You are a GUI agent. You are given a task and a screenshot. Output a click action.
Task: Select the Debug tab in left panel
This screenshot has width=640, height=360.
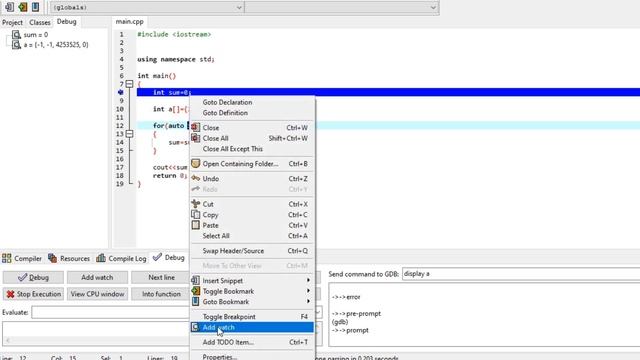pos(67,22)
